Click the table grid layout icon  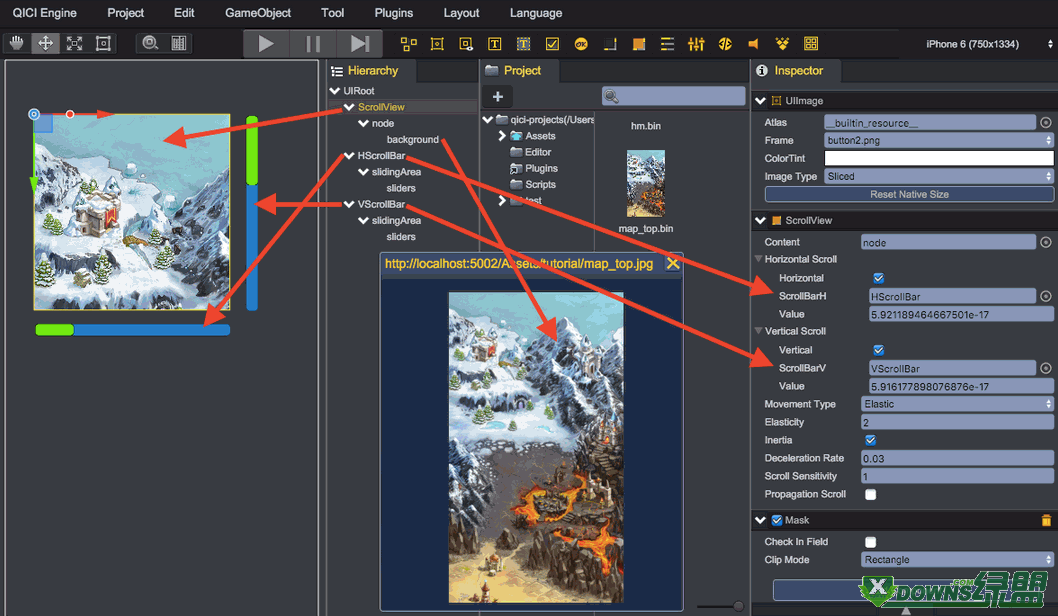pyautogui.click(x=811, y=44)
